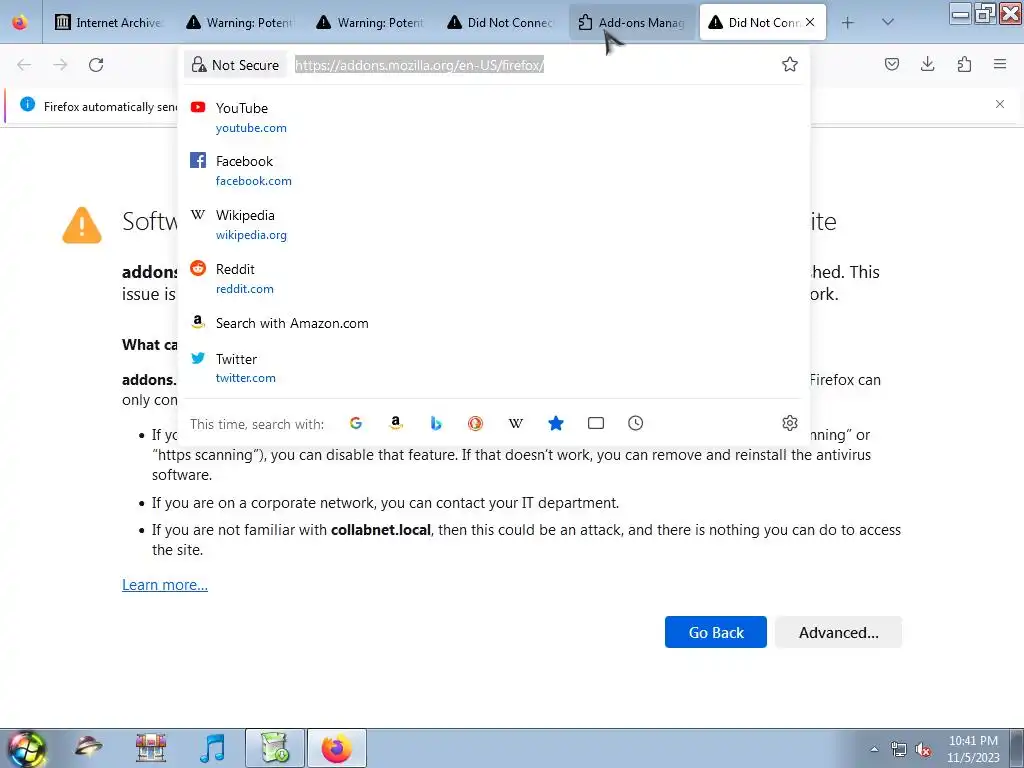Go forward one page with forward arrow
The image size is (1024, 768).
60,65
